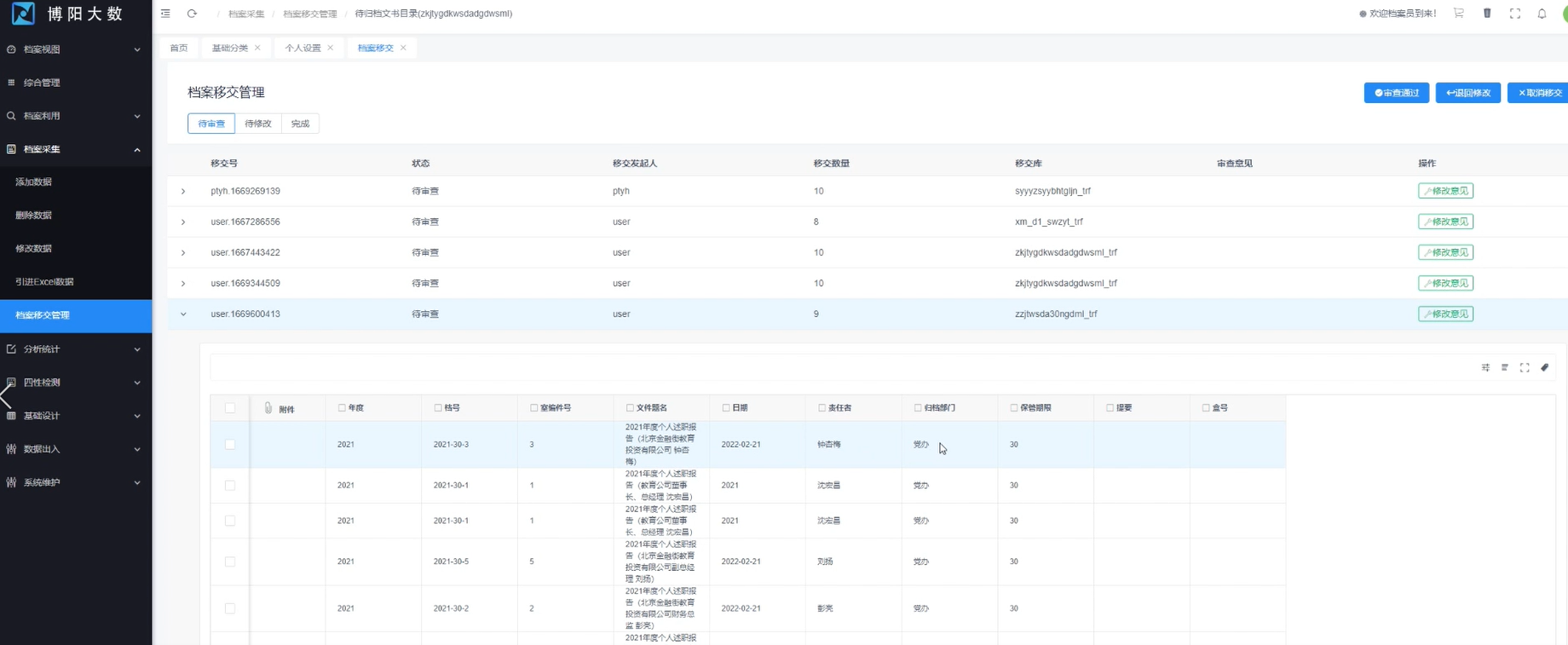
Task: Expand row ptyh.1669269139
Action: [x=183, y=191]
